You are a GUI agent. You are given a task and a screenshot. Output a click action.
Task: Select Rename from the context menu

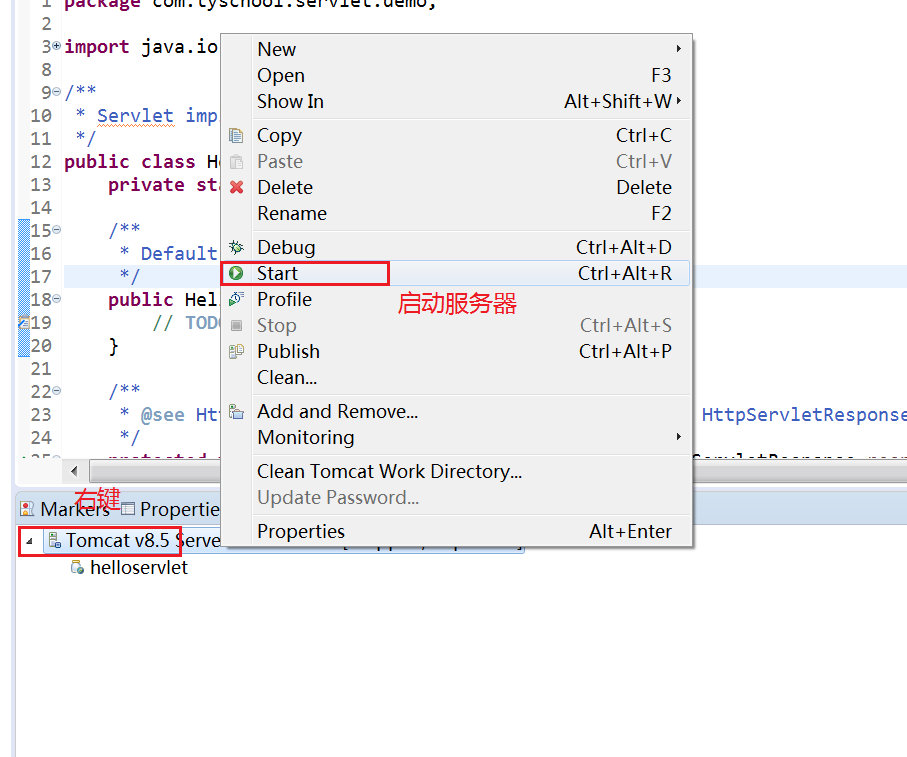[291, 213]
